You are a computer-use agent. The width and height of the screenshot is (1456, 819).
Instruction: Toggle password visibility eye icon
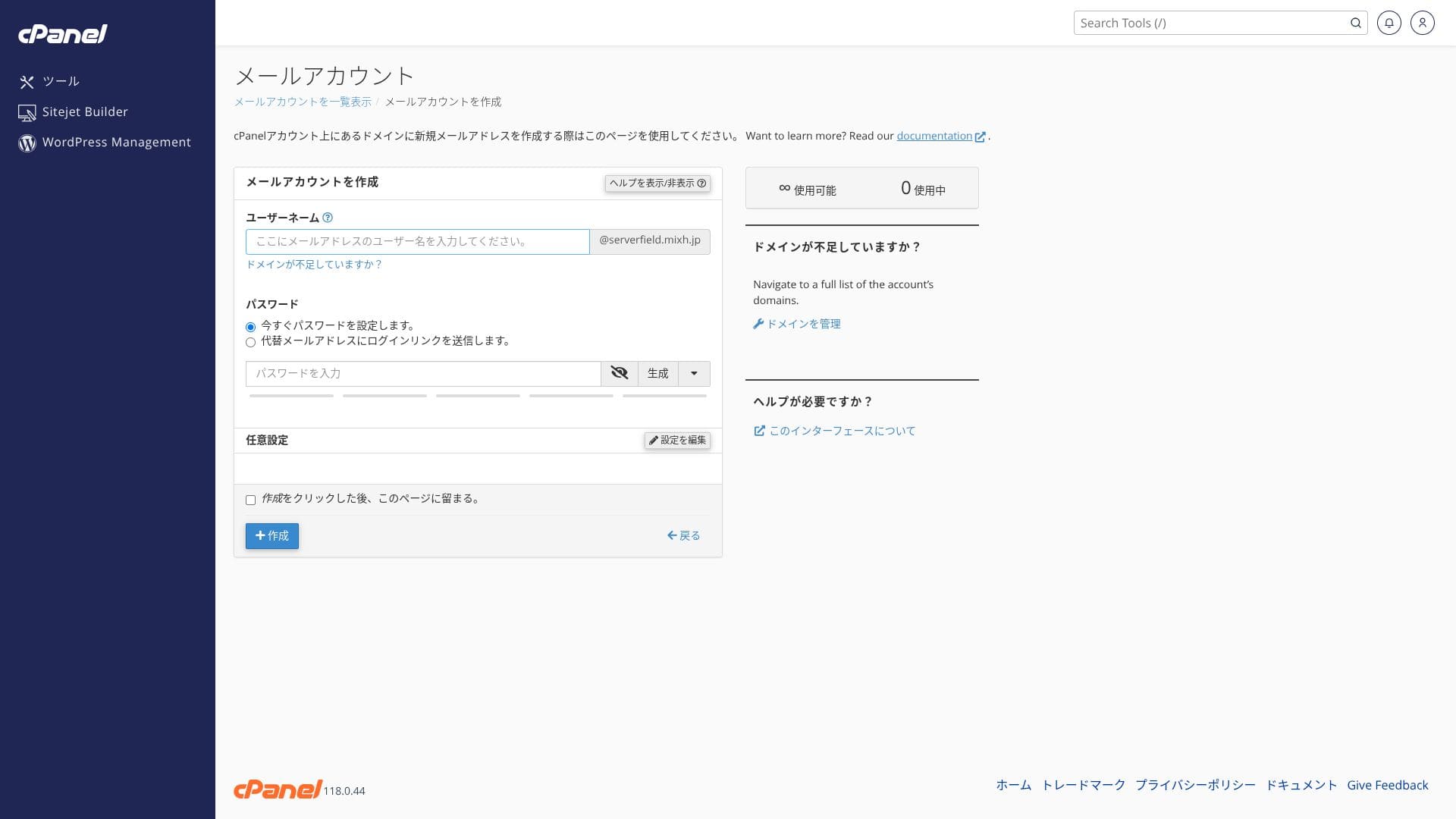pos(619,373)
